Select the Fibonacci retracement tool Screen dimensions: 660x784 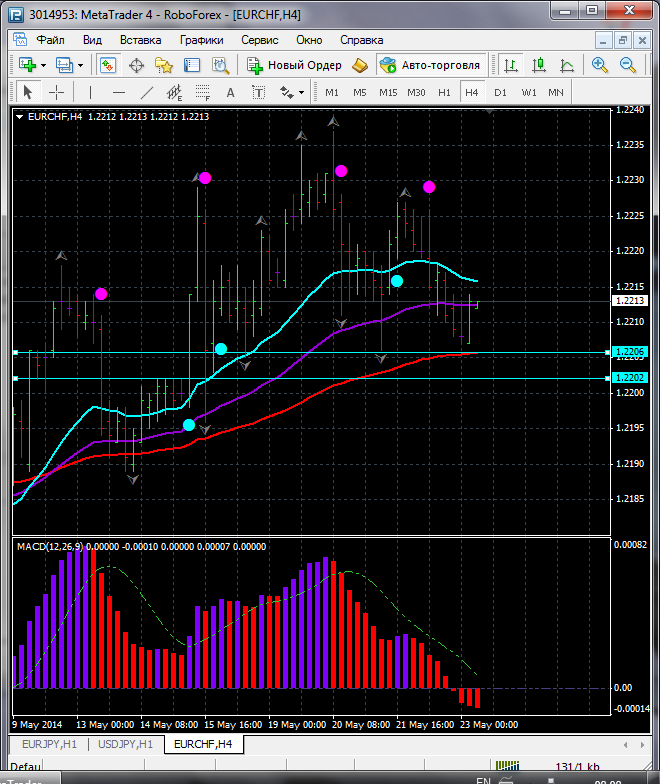coord(203,92)
